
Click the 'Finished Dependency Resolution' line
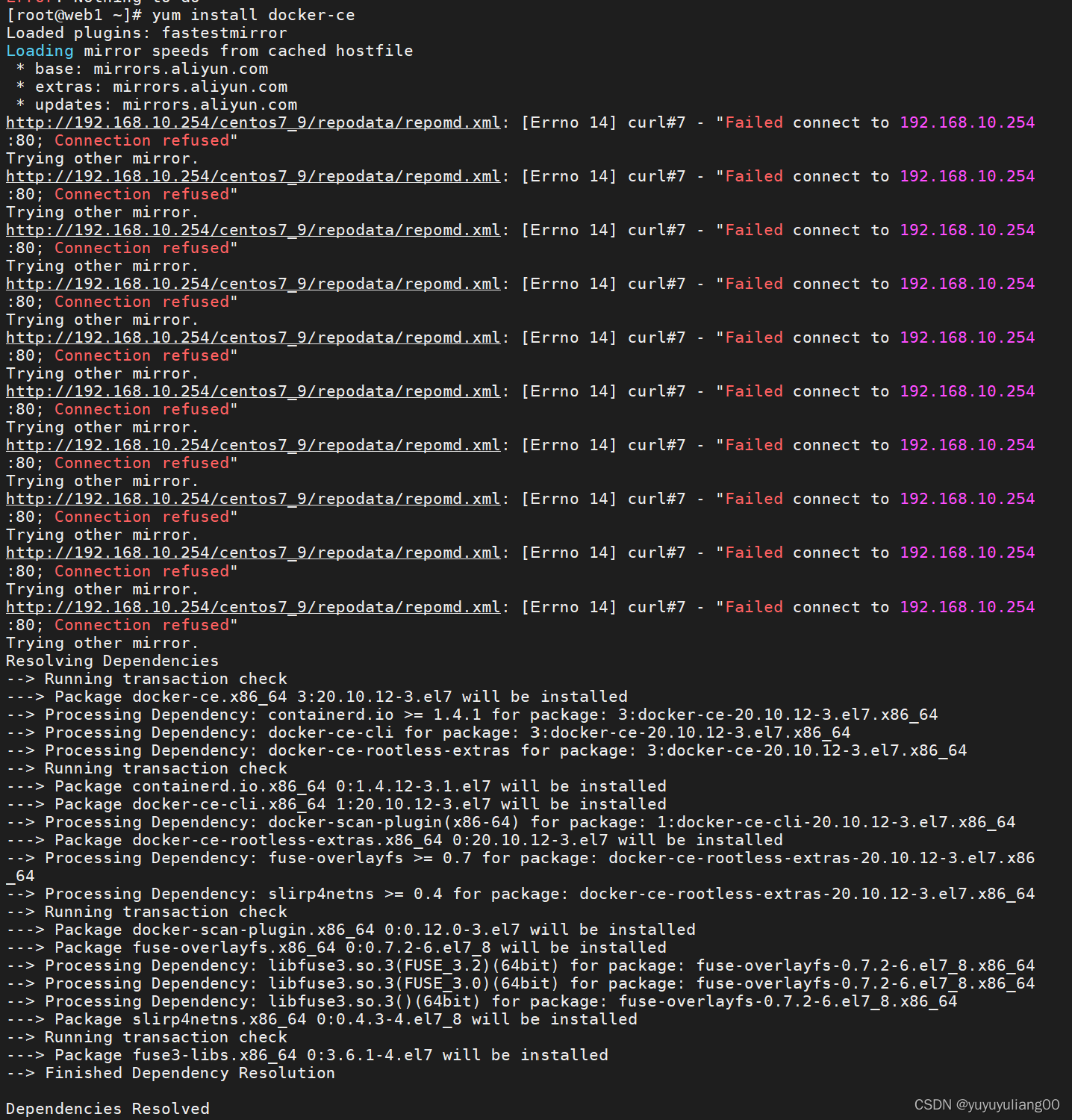(171, 1073)
